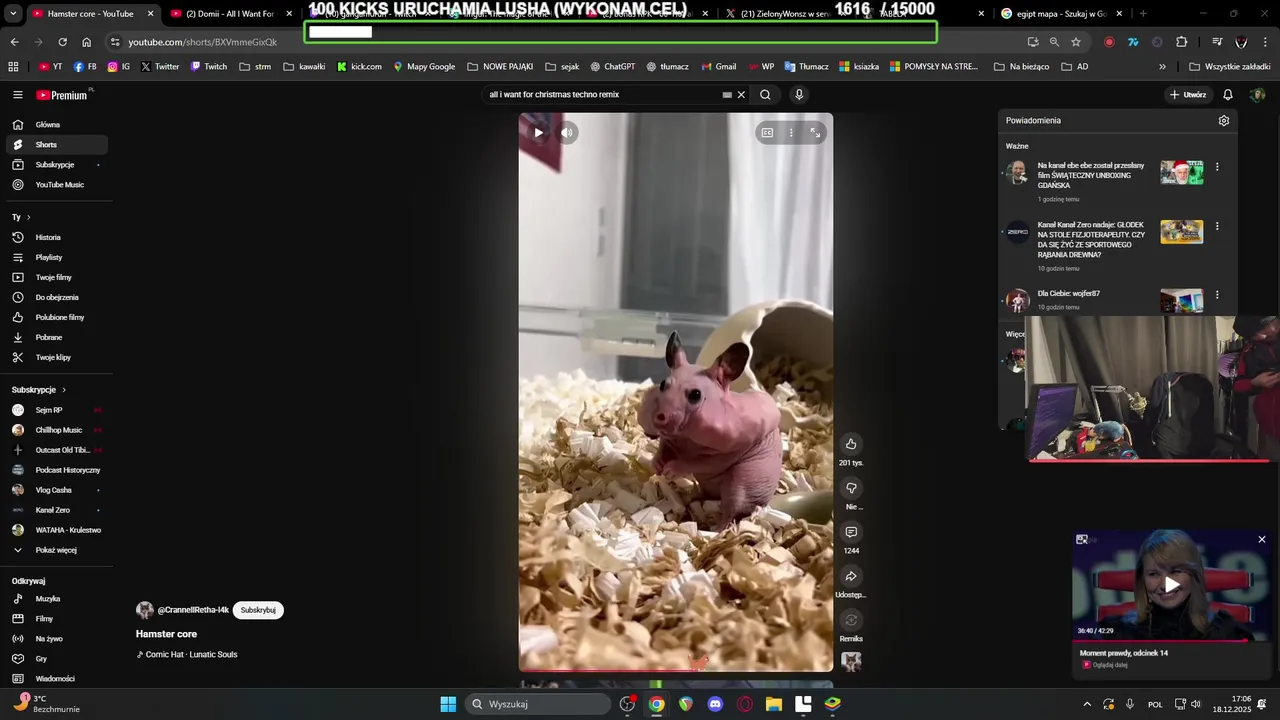Click the Remiks button

(x=851, y=620)
